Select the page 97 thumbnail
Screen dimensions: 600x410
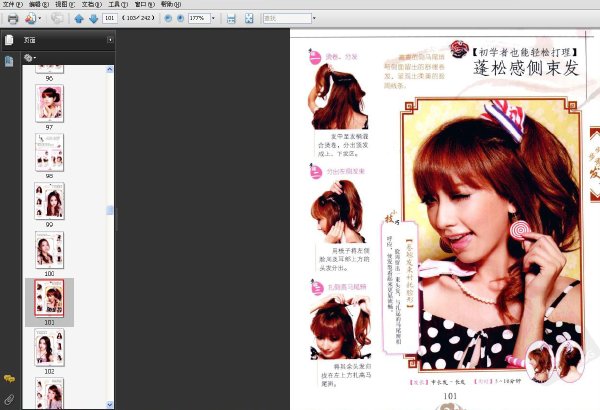[49, 104]
